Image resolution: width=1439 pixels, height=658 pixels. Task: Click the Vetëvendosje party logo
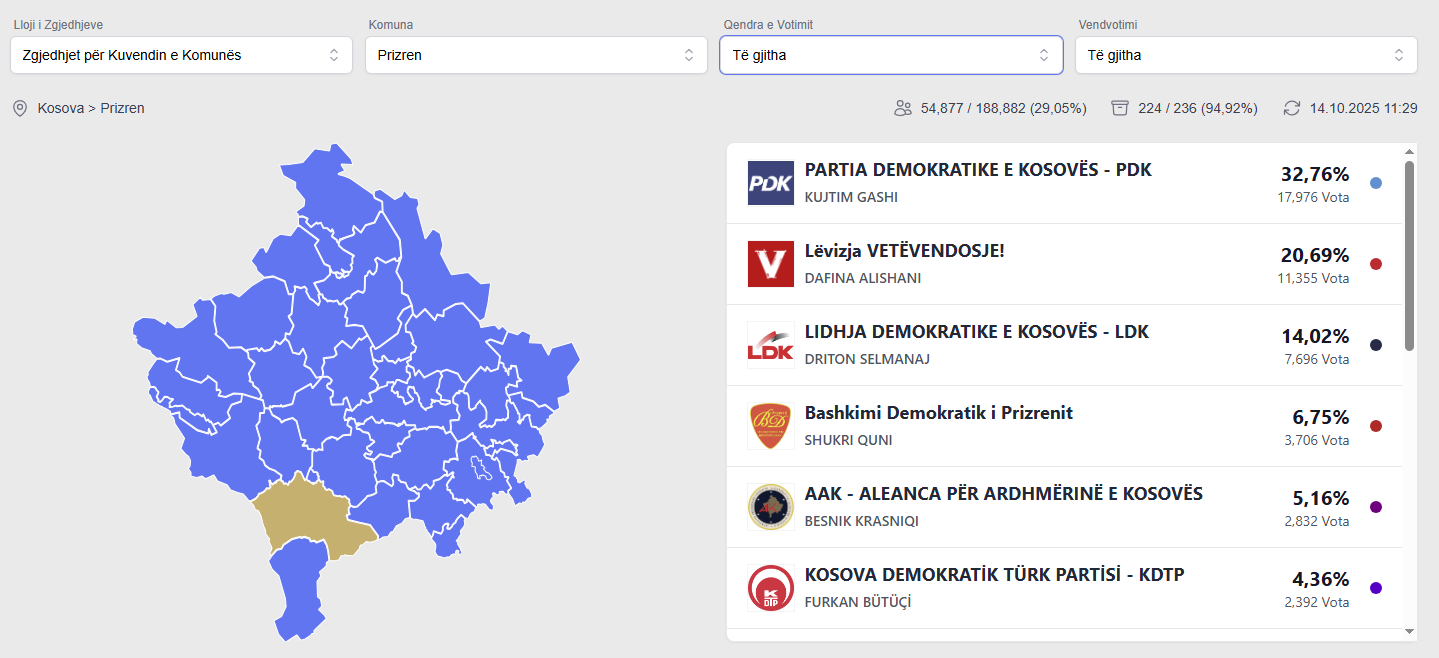[x=770, y=264]
